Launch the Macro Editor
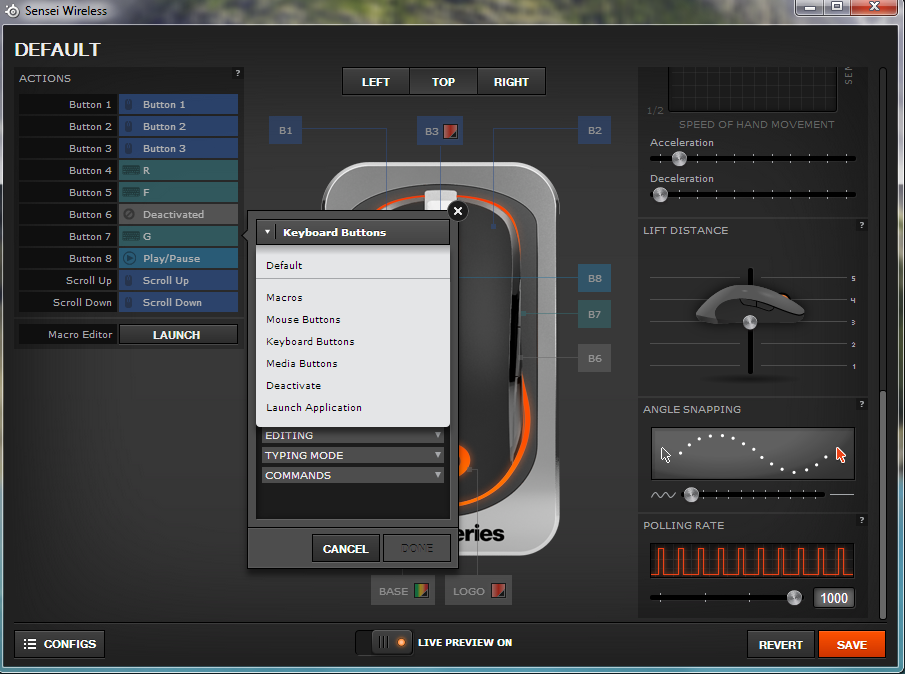This screenshot has width=905, height=674. tap(178, 335)
